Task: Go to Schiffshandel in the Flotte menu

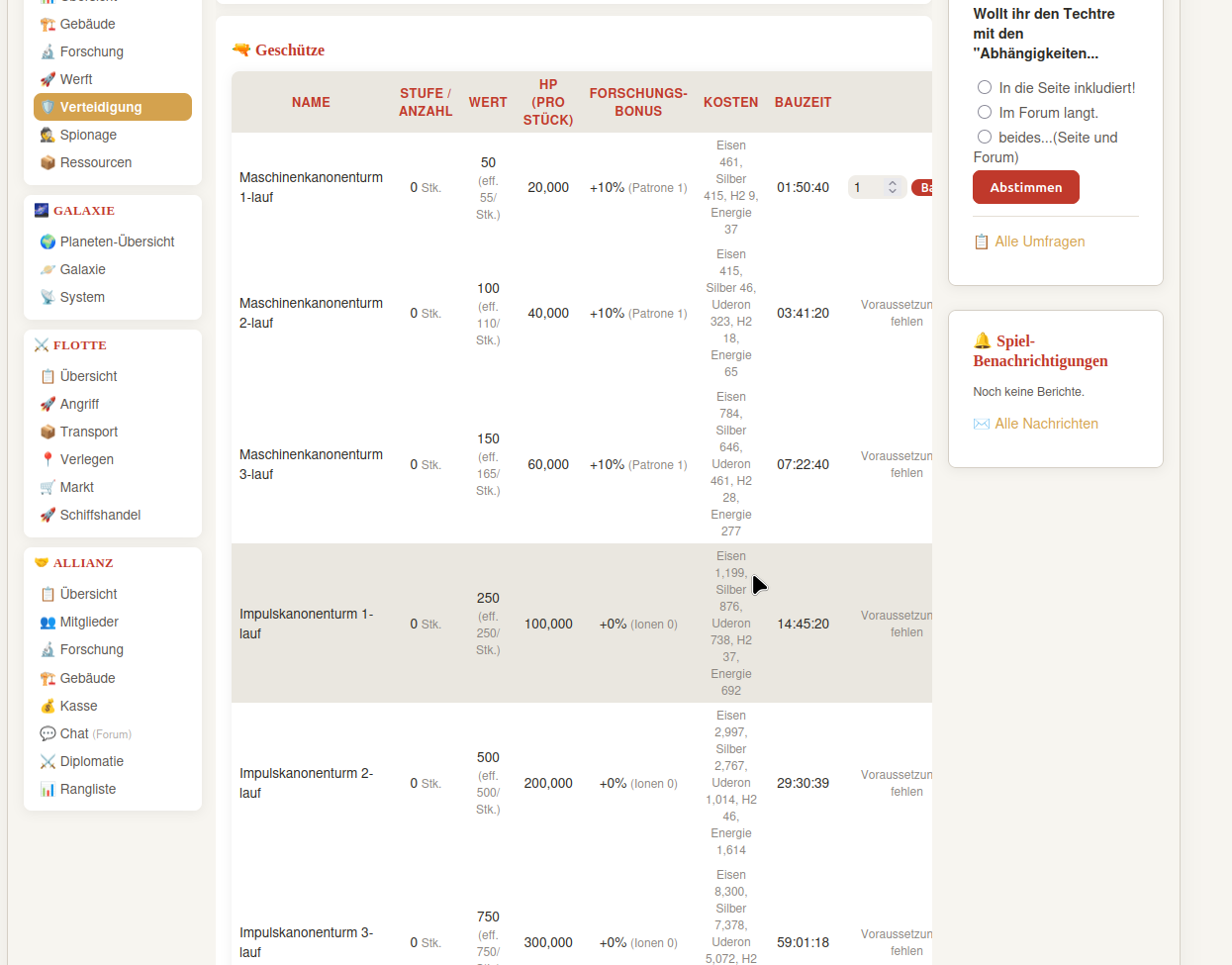Action: (101, 515)
